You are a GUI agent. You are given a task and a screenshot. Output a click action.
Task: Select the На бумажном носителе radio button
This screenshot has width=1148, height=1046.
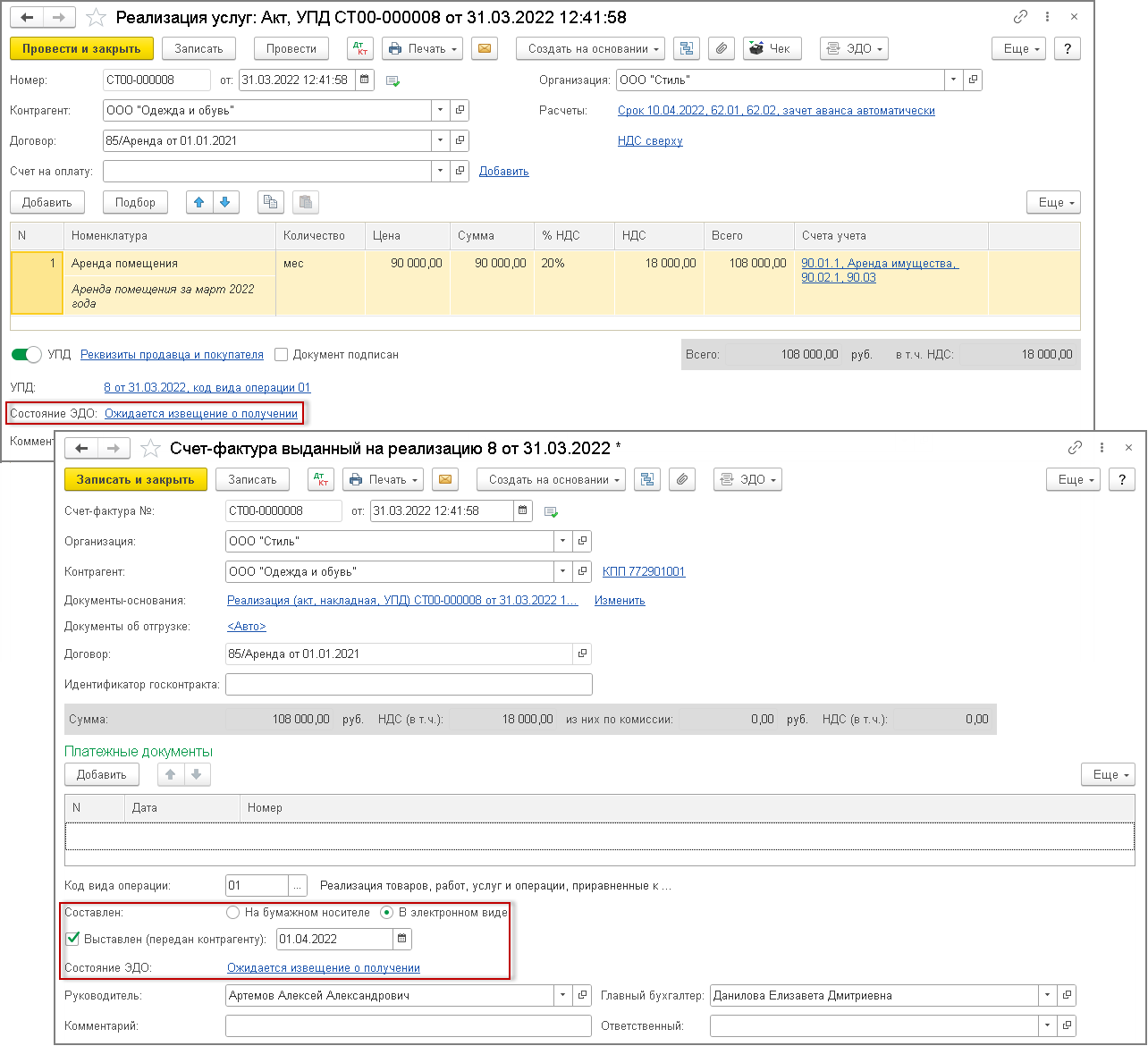coord(232,913)
